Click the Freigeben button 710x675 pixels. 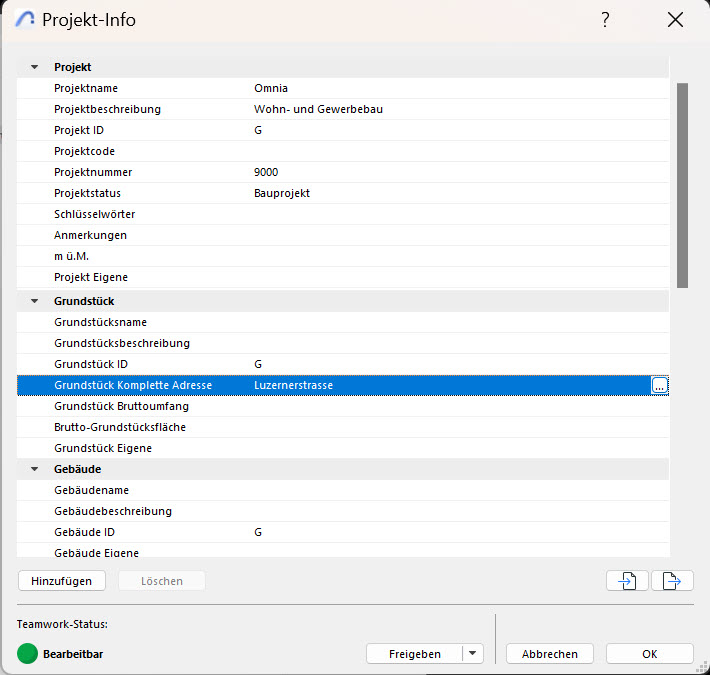point(414,654)
